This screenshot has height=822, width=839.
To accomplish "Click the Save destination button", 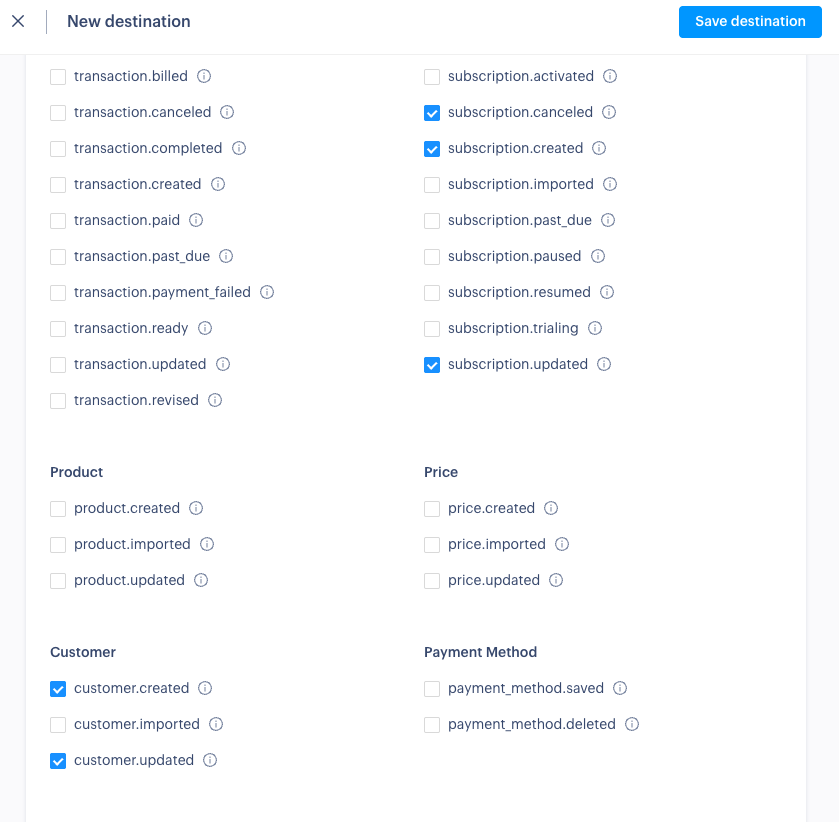I will [x=750, y=21].
